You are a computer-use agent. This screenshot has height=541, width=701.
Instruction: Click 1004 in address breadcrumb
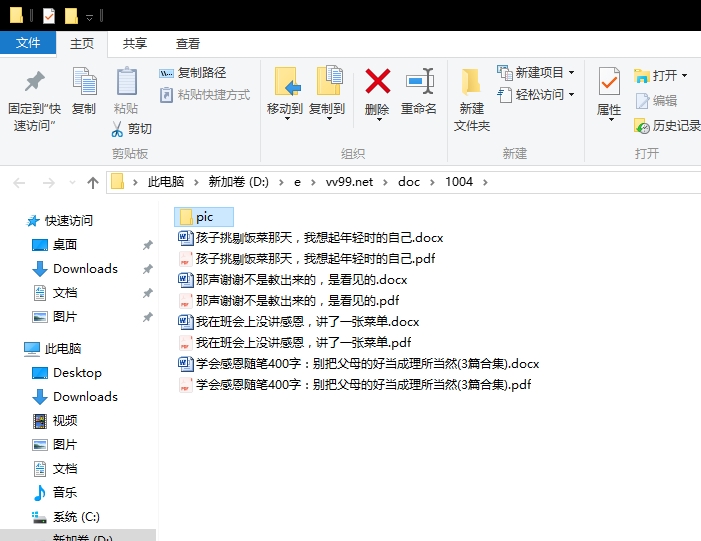click(459, 182)
